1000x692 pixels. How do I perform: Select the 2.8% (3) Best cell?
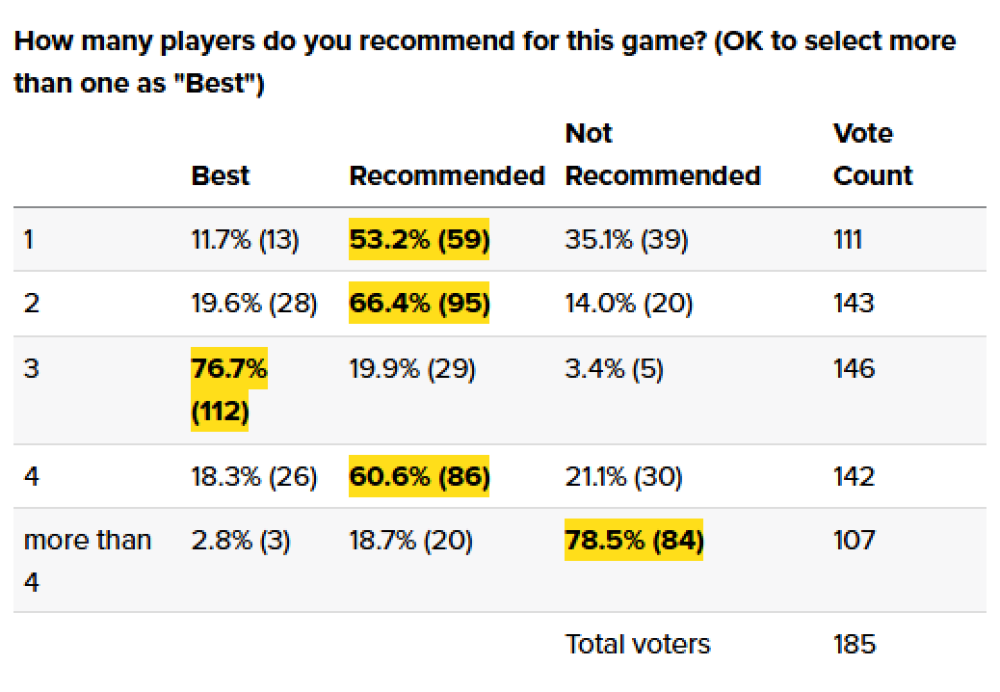(241, 540)
